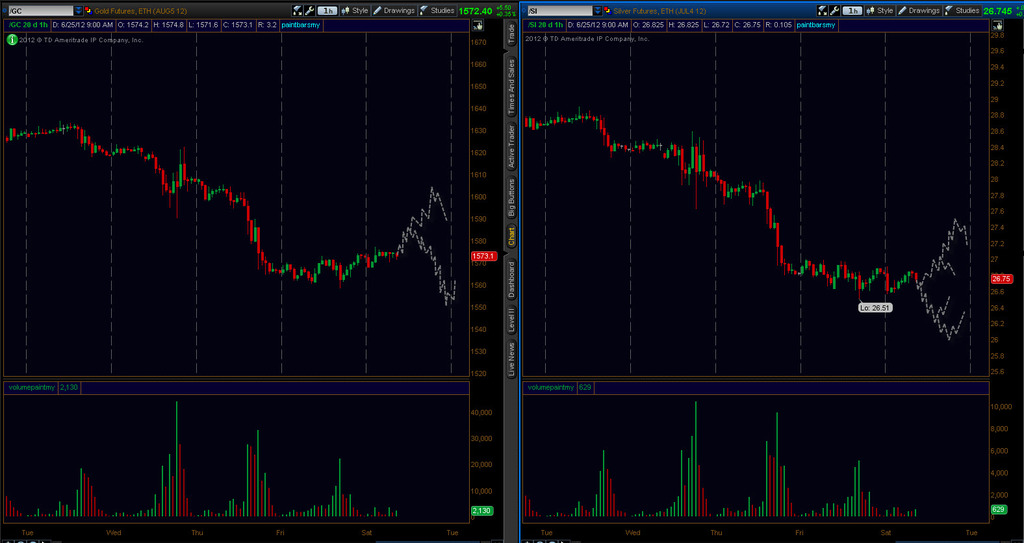1024x543 pixels.
Task: Click Silver last price 26.745
Action: coord(998,11)
